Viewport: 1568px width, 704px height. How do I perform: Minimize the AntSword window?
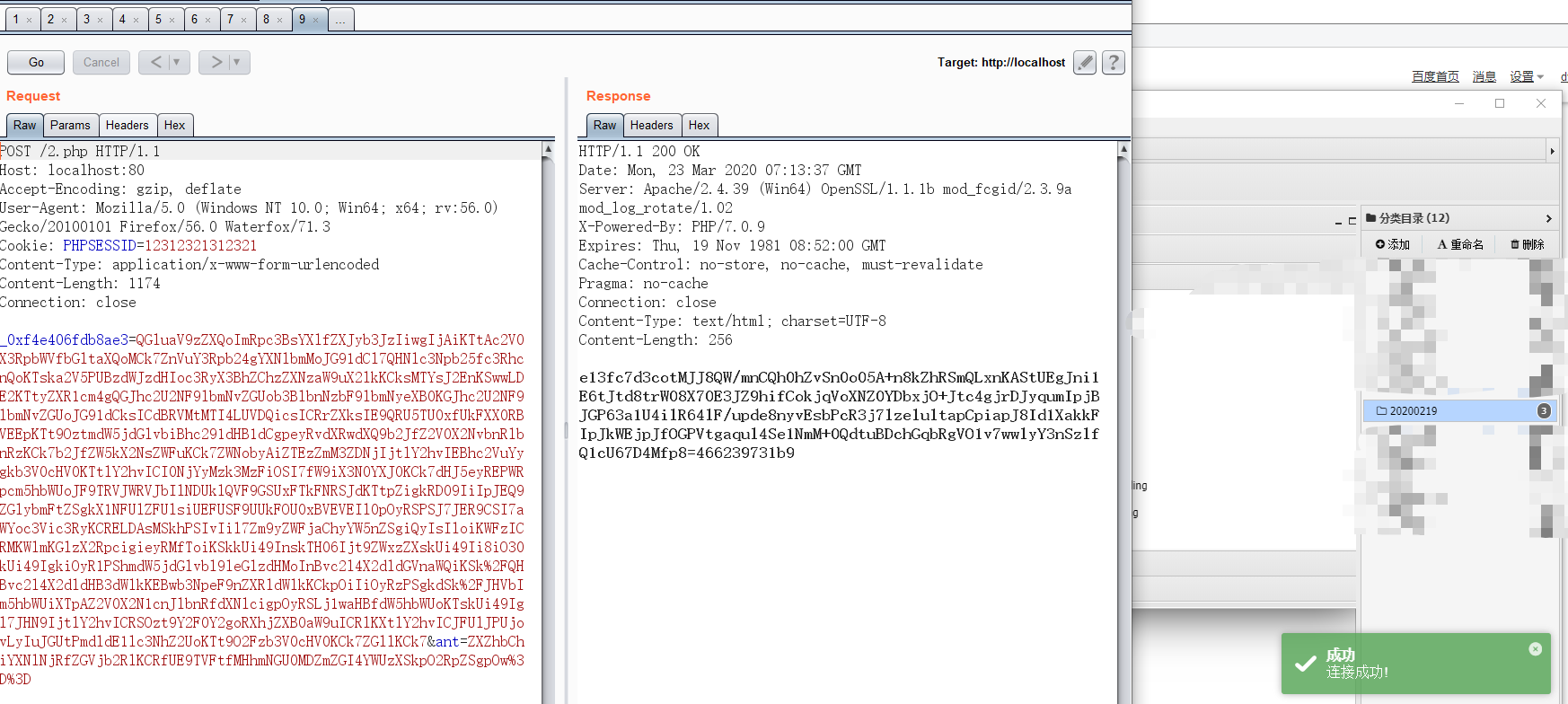[1459, 103]
